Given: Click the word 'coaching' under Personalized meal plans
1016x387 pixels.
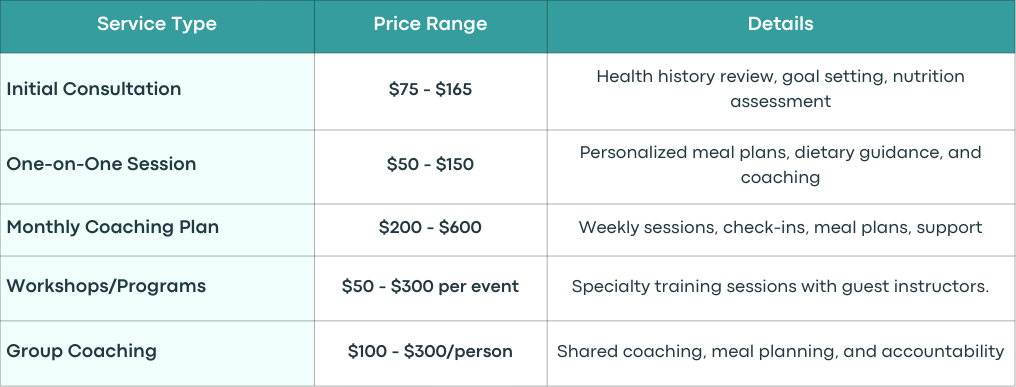Looking at the screenshot, I should [780, 178].
